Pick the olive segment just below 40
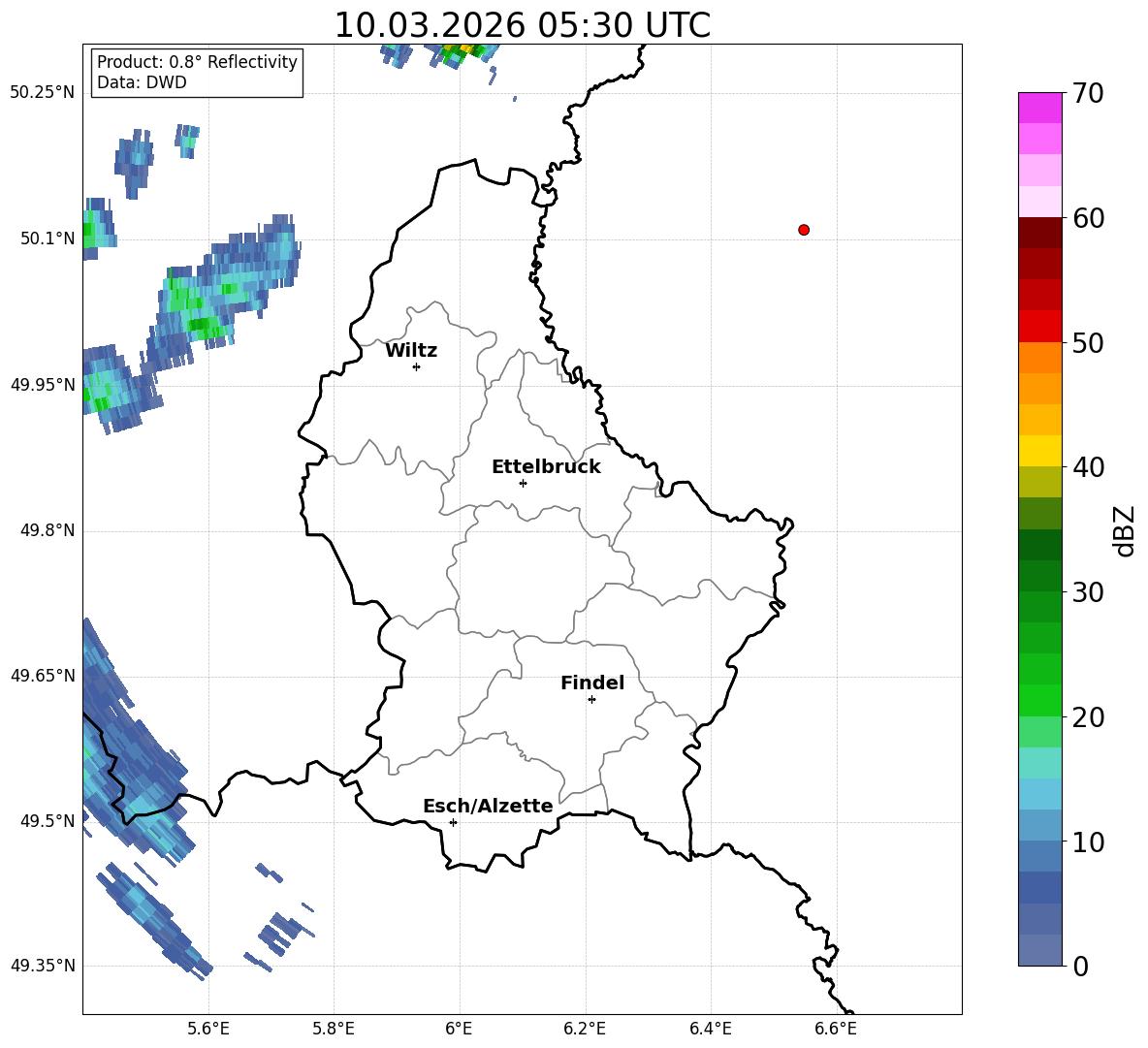 coord(1039,482)
